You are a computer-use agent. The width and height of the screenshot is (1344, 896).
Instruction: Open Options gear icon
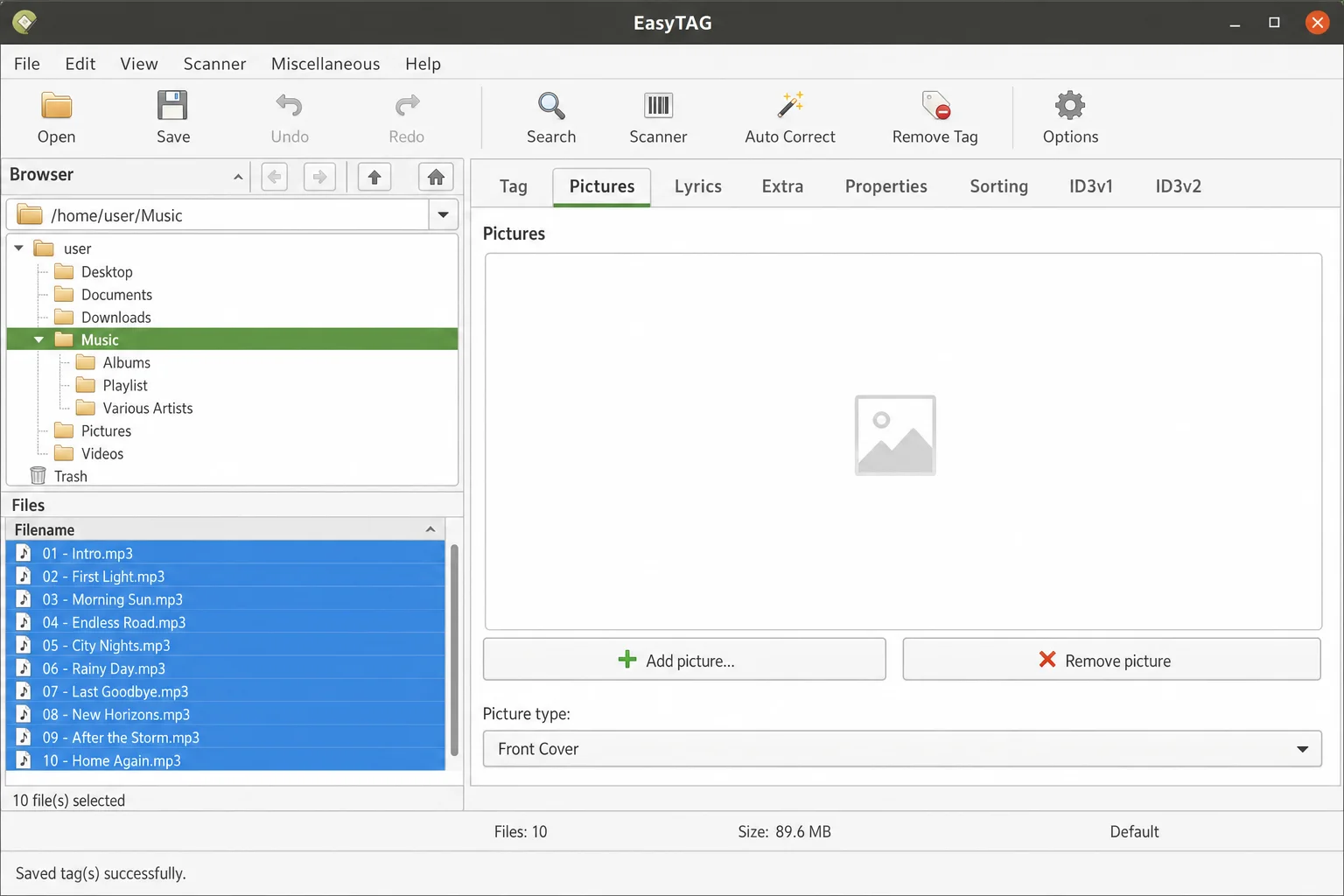pos(1070,106)
